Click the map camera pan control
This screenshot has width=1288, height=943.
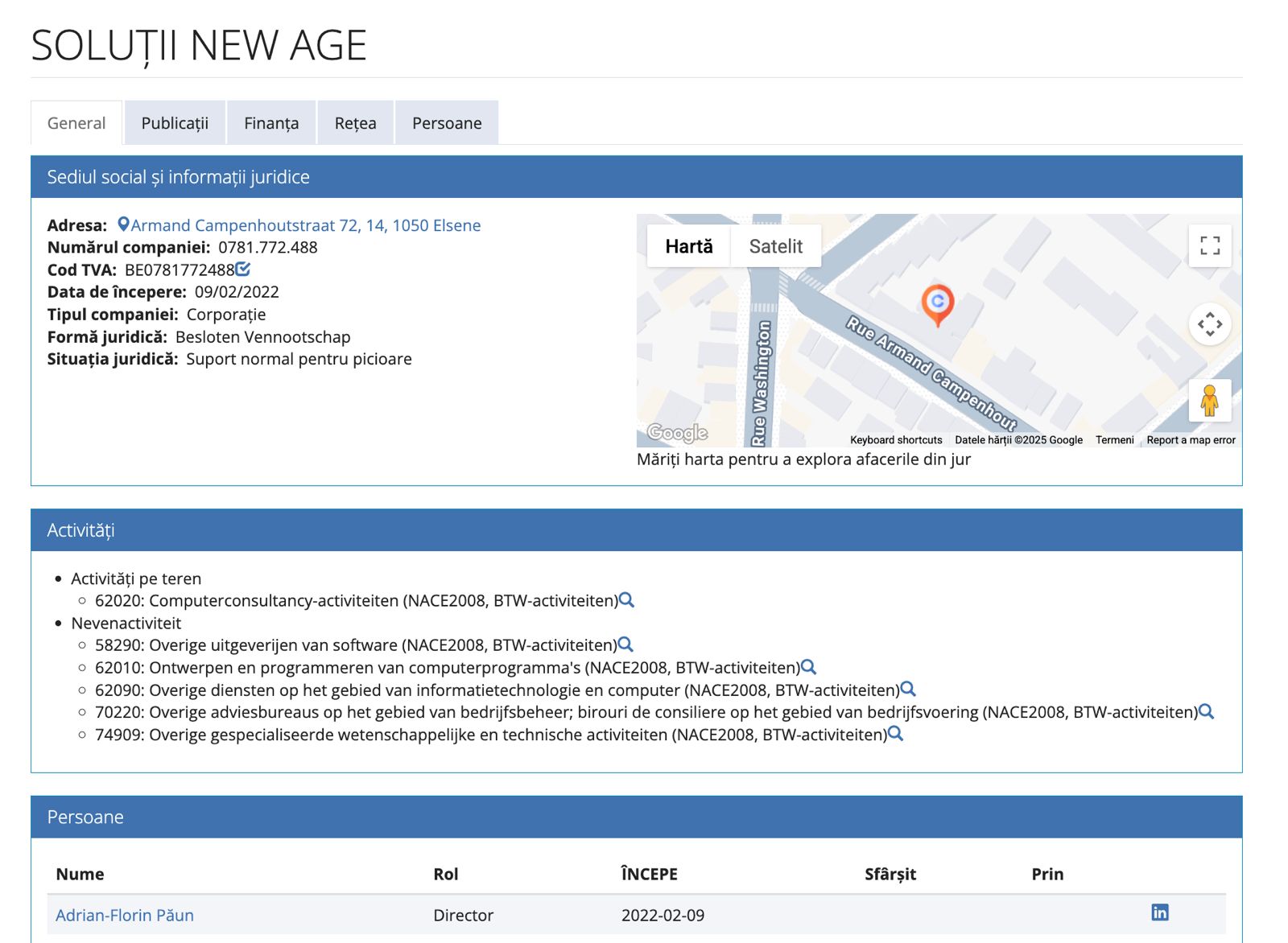[1209, 324]
